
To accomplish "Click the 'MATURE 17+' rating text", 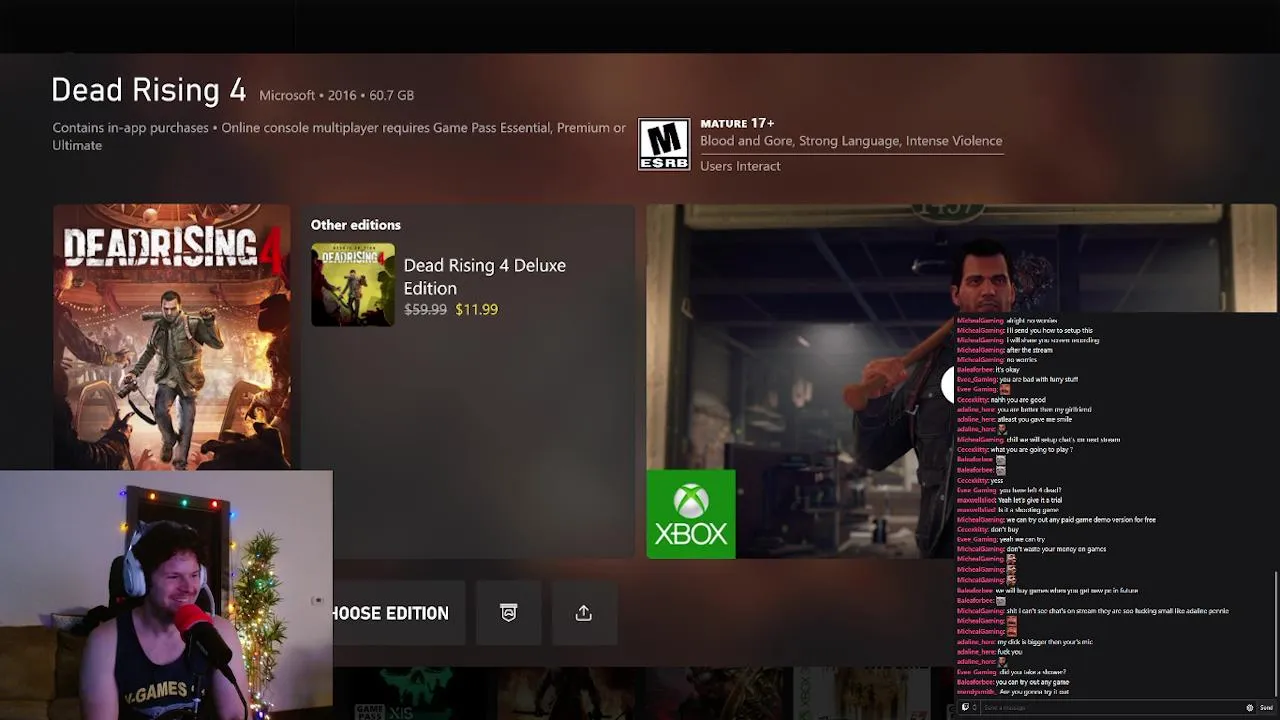I will click(737, 123).
